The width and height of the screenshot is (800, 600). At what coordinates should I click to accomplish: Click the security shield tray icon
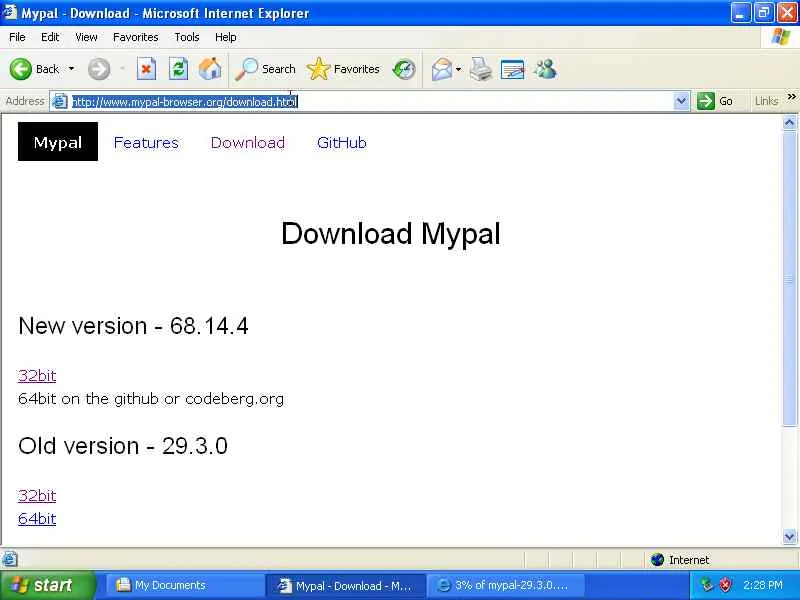tap(725, 585)
